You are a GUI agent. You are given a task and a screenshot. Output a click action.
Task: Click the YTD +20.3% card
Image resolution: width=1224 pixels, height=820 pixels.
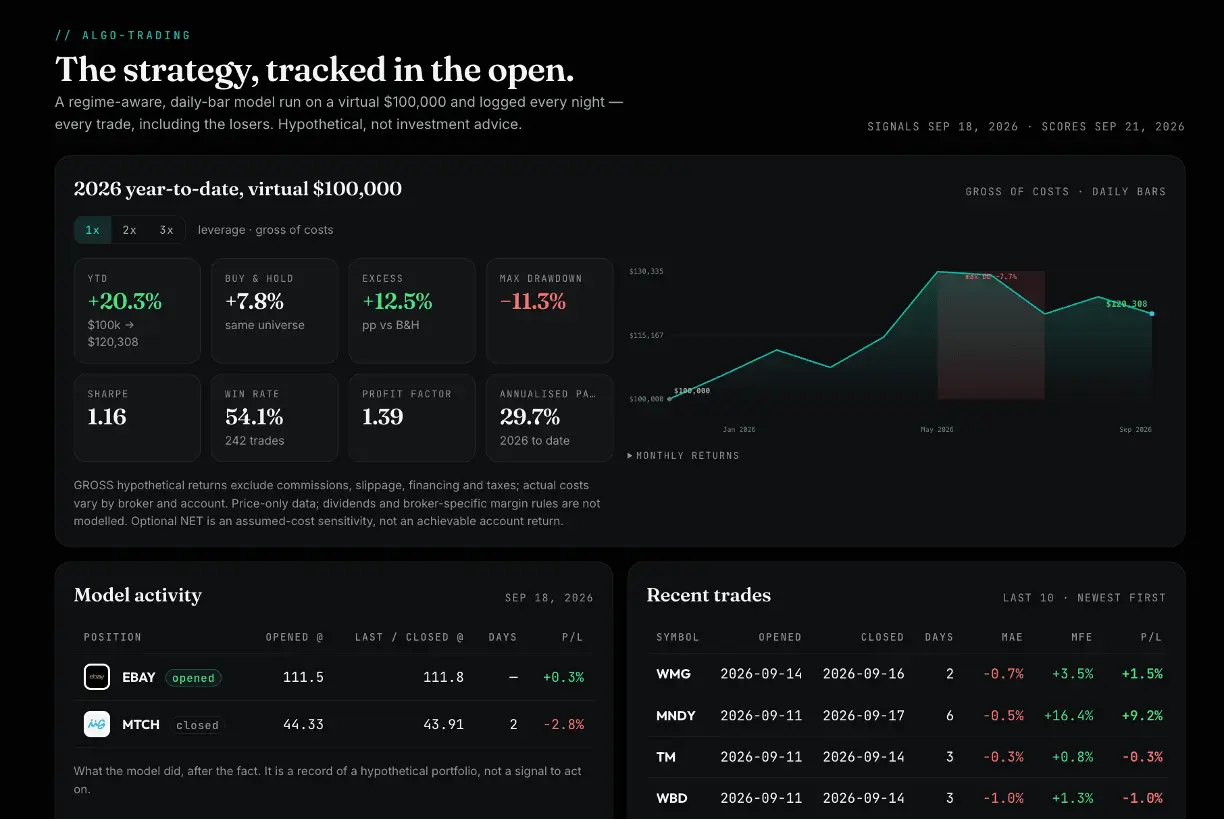coord(137,311)
